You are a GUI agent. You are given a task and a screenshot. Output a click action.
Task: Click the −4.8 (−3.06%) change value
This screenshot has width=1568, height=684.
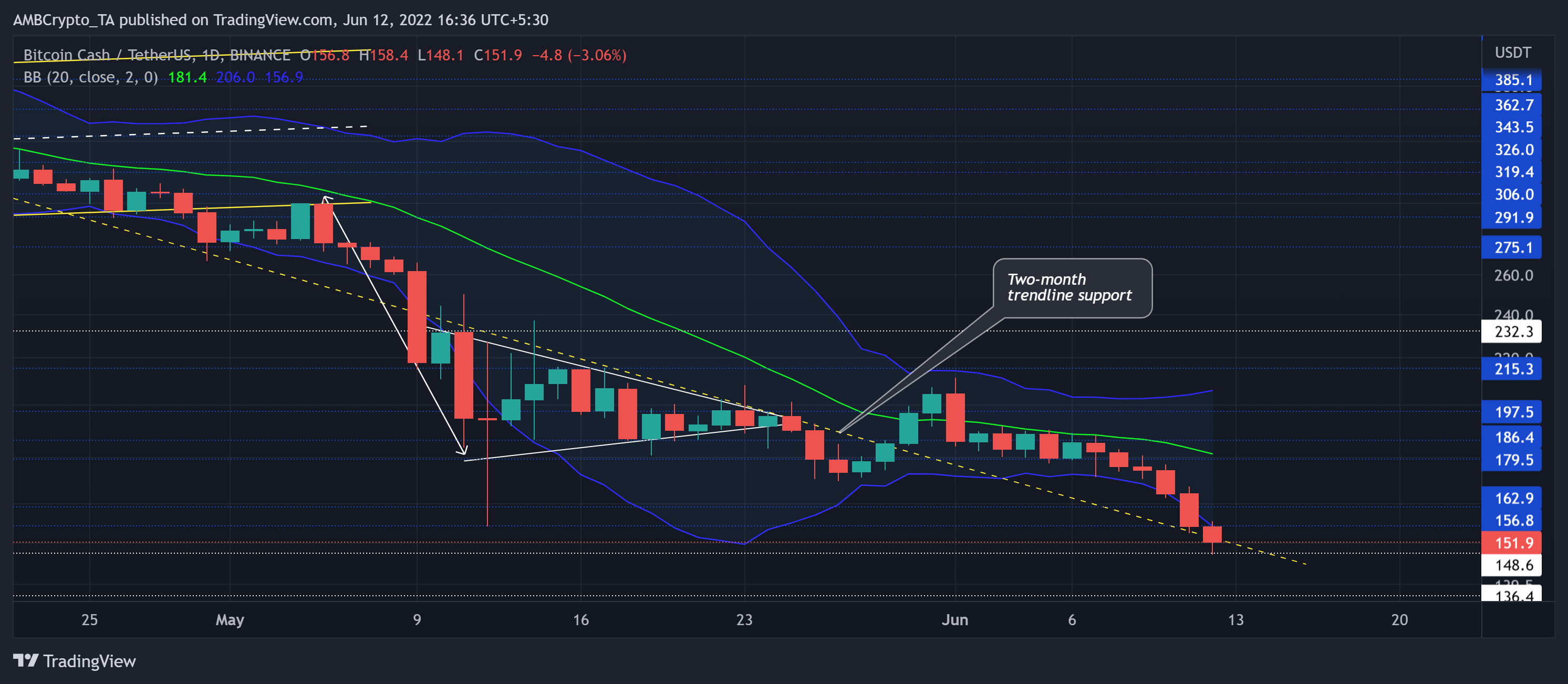(x=579, y=55)
